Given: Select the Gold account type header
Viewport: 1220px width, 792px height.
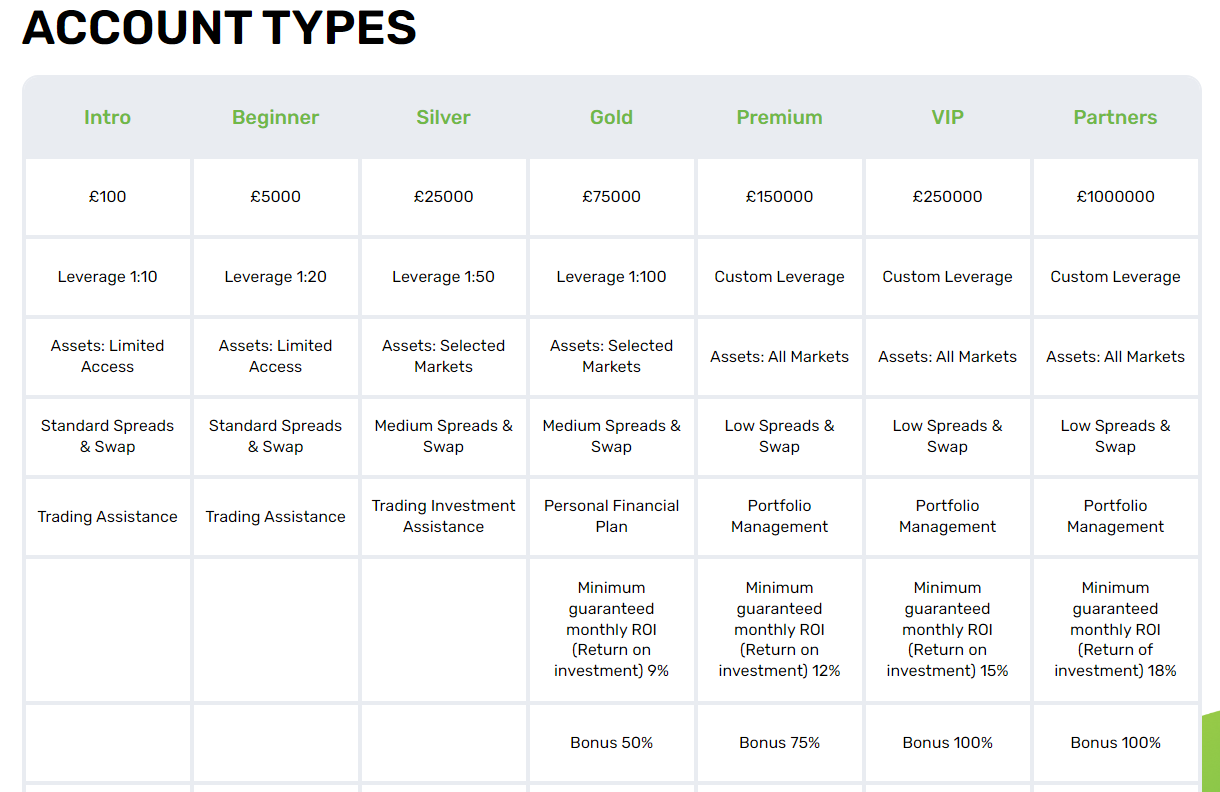Looking at the screenshot, I should point(611,117).
